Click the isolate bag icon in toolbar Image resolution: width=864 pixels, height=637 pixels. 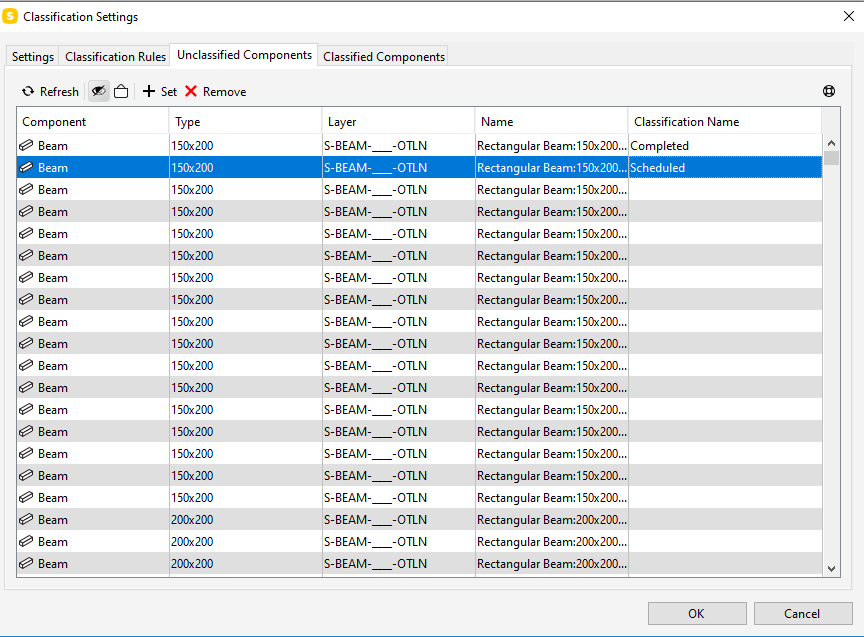(121, 91)
